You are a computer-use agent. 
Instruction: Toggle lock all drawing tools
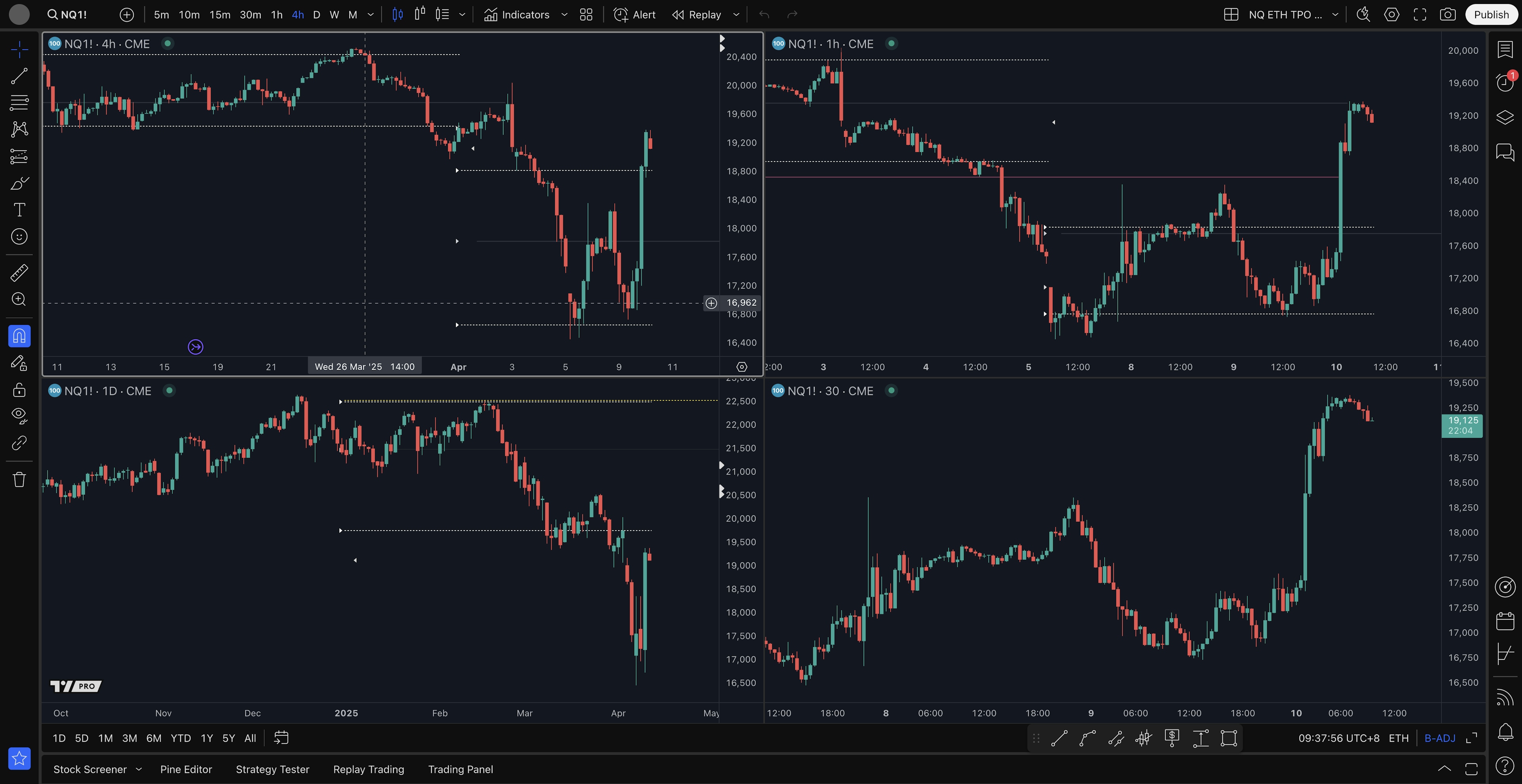pyautogui.click(x=19, y=390)
